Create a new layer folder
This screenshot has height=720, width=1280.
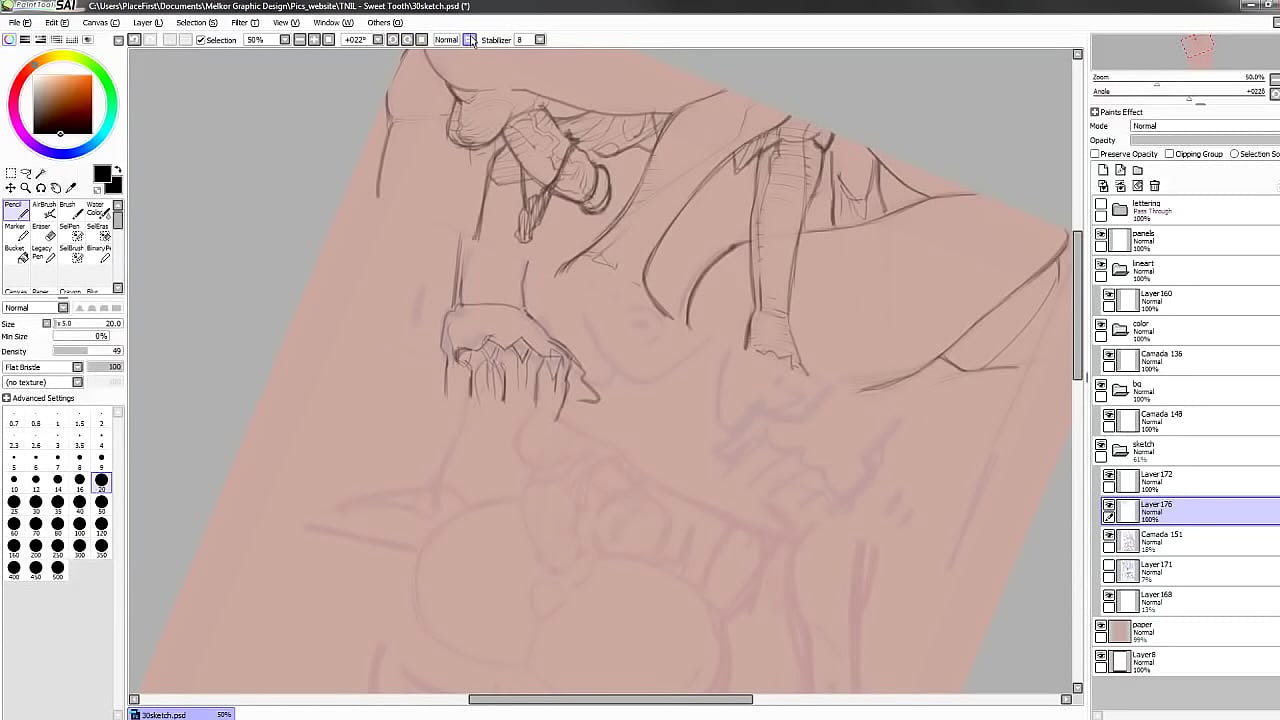pyautogui.click(x=1137, y=171)
